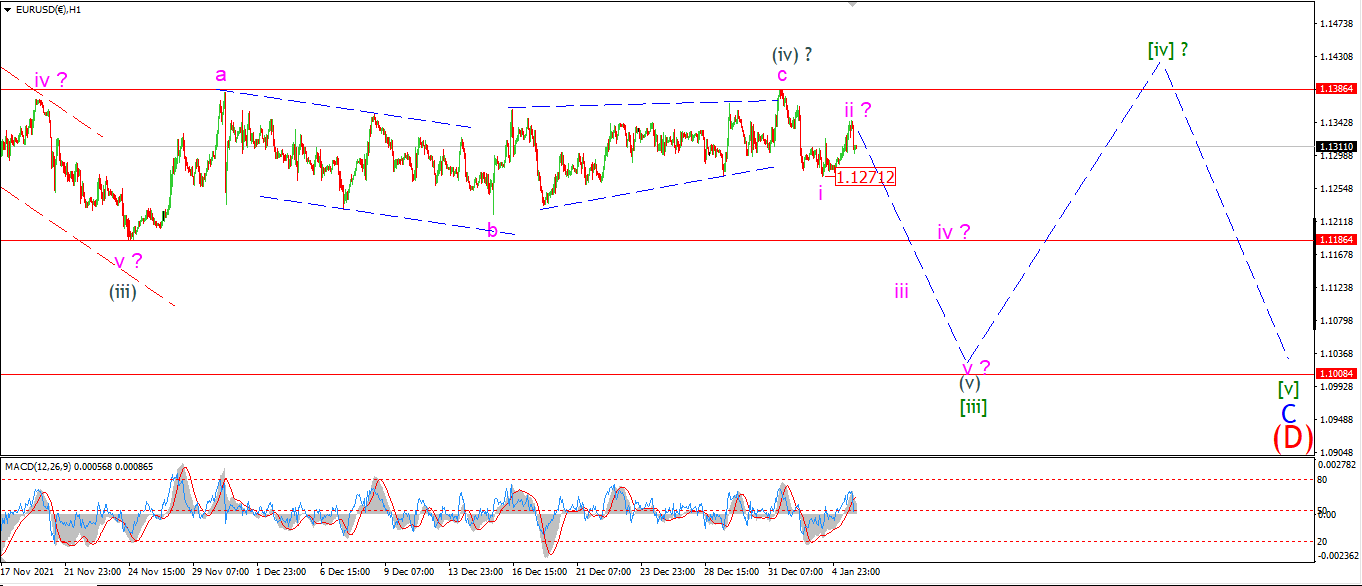Select the 1.13864 red price level tag
Screen dimensions: 1362x586
tap(1336, 89)
